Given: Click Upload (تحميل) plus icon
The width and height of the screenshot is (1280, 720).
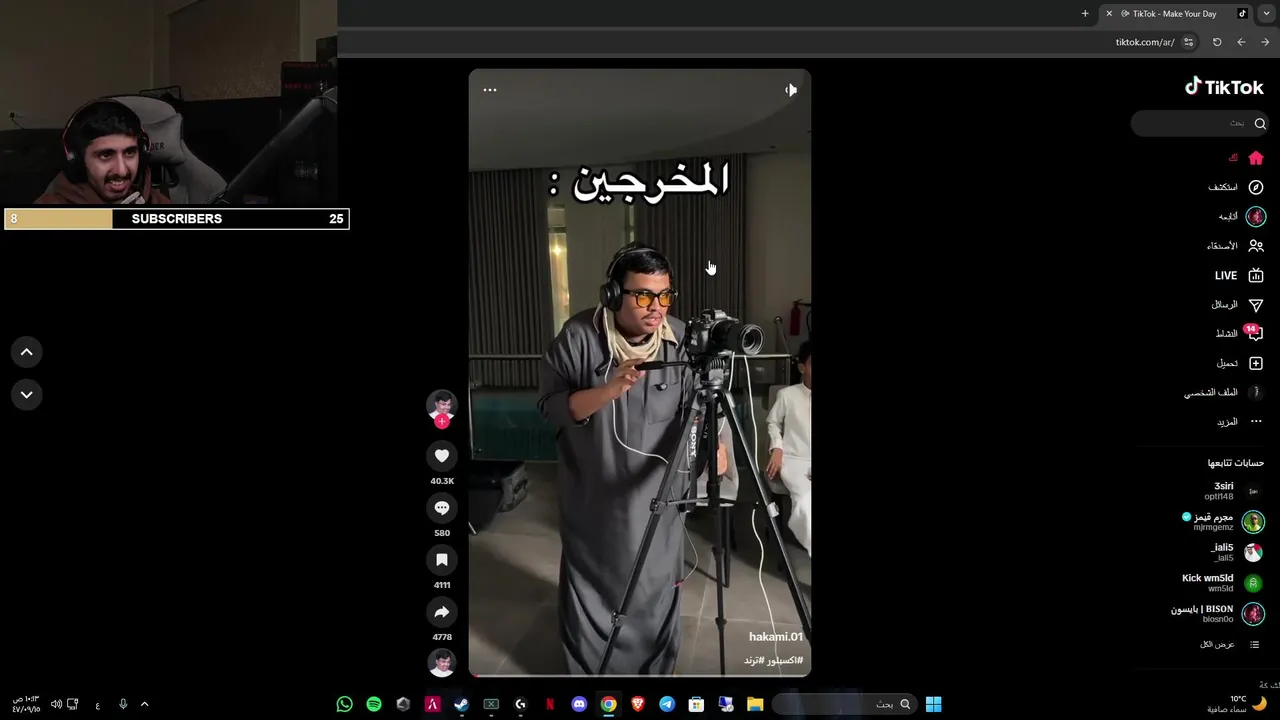Looking at the screenshot, I should coord(1256,363).
